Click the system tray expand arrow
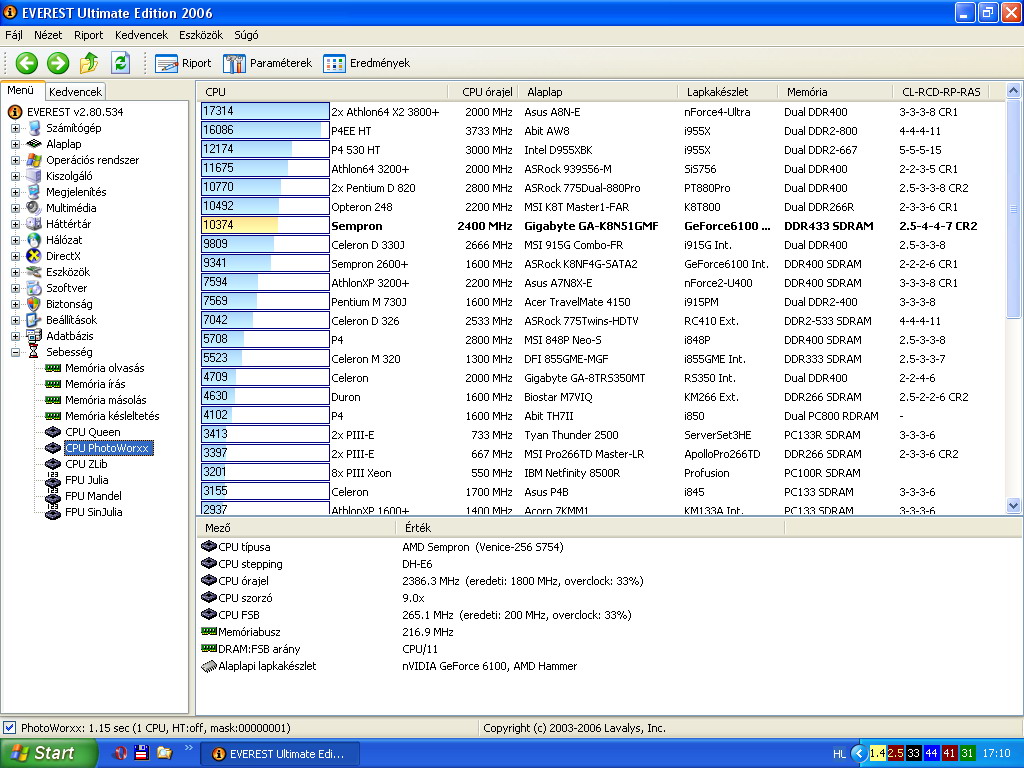 pos(860,754)
